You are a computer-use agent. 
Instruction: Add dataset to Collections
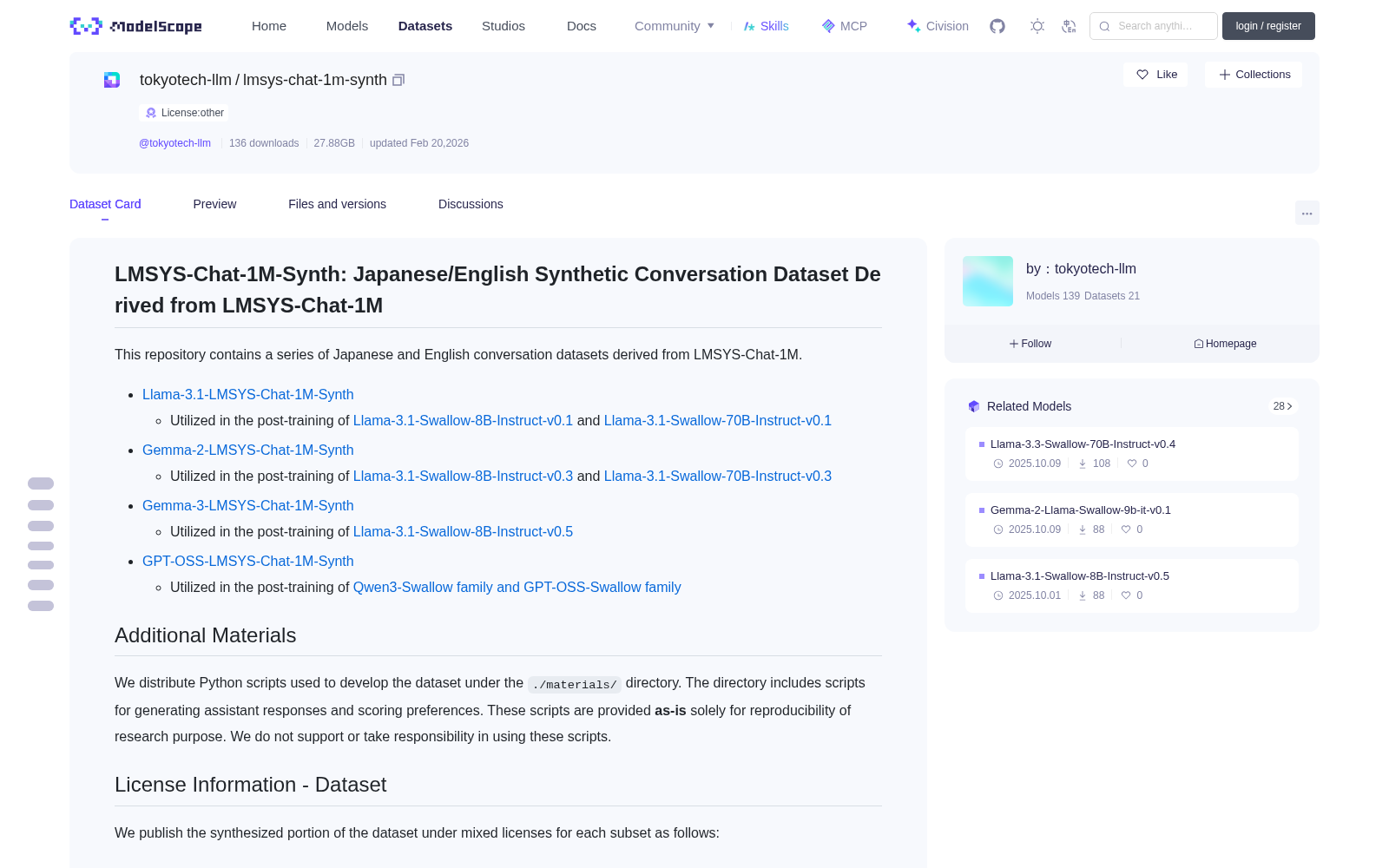tap(1254, 75)
